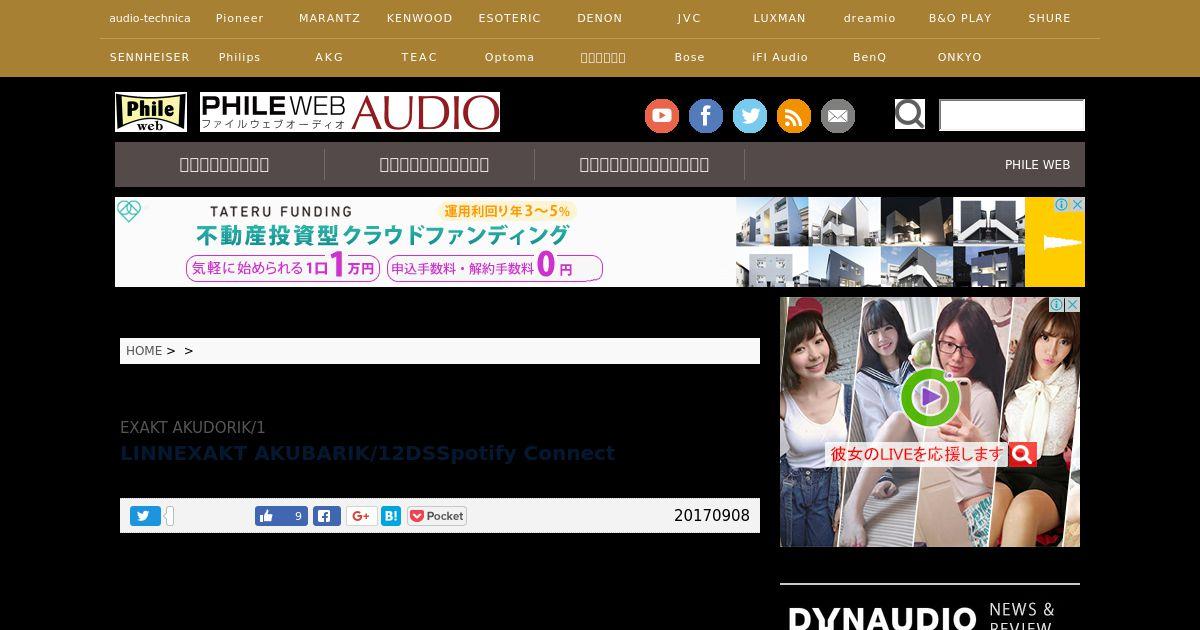Open the audio-technica brand link
The height and width of the screenshot is (630, 1200).
tap(150, 18)
